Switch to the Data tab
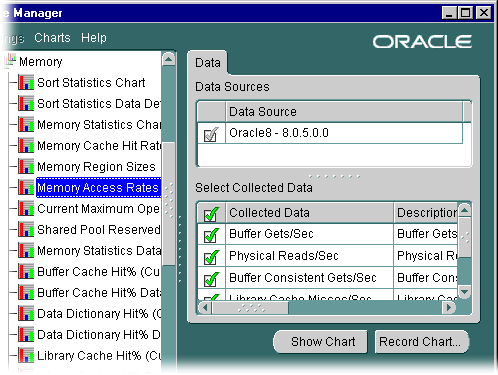The height and width of the screenshot is (375, 498). [x=208, y=63]
